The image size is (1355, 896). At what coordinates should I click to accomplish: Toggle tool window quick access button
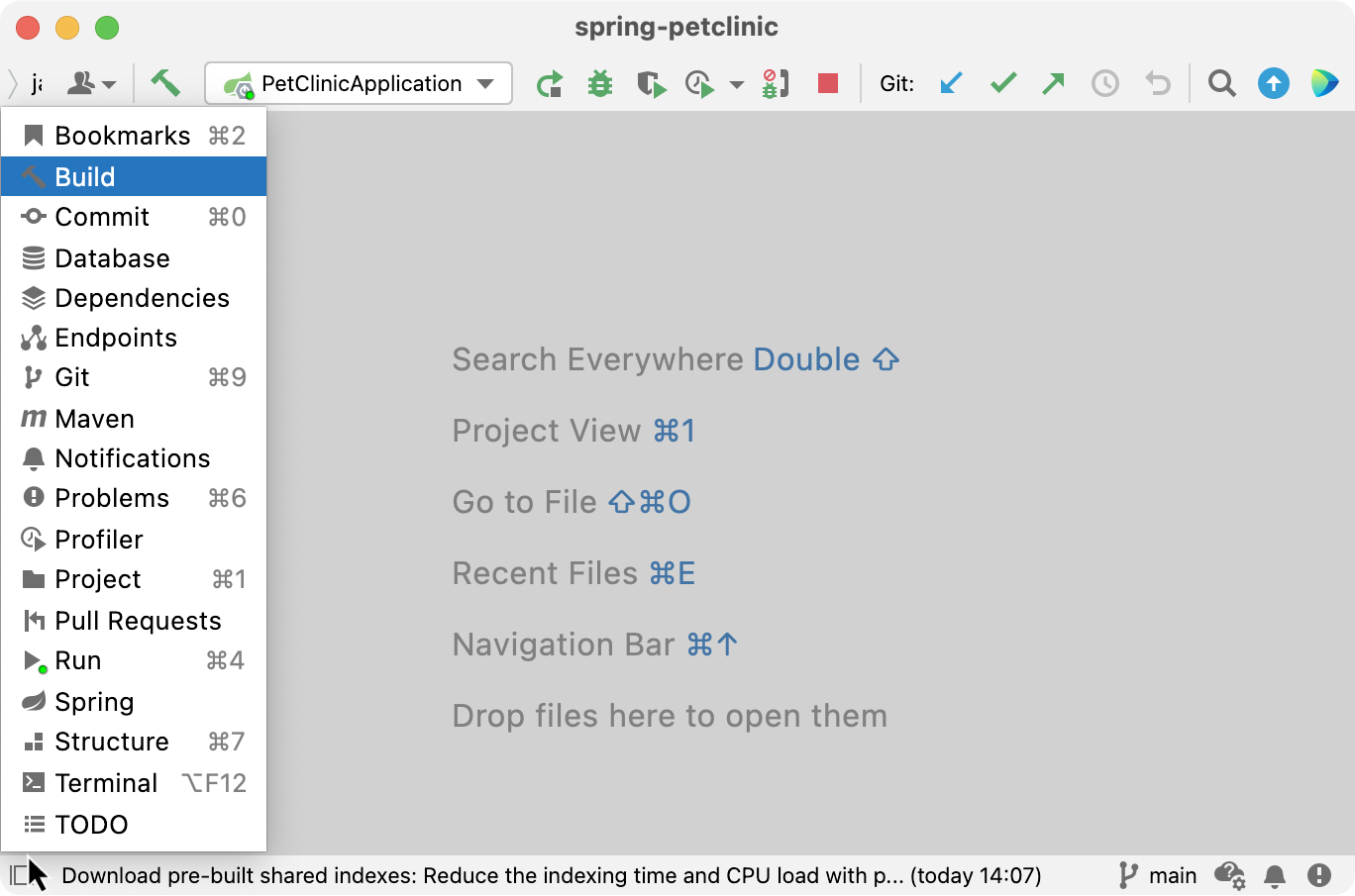[x=18, y=875]
